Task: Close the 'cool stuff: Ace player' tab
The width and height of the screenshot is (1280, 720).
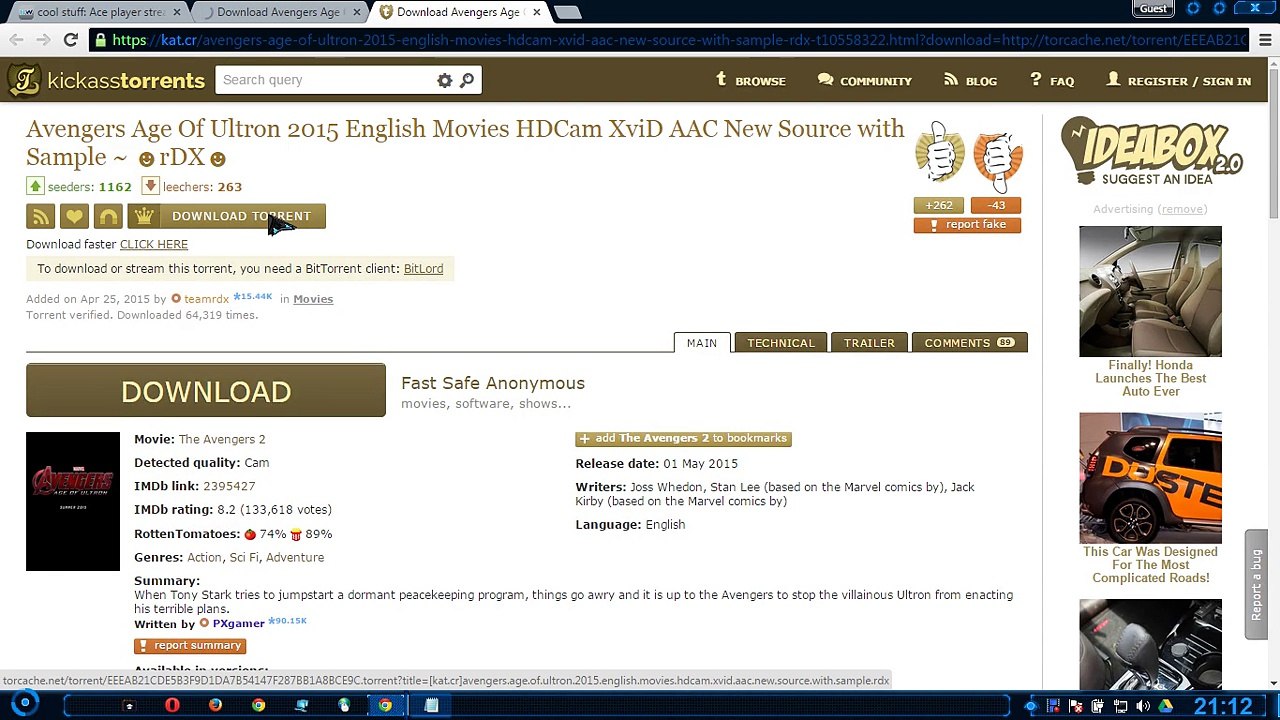Action: (177, 12)
